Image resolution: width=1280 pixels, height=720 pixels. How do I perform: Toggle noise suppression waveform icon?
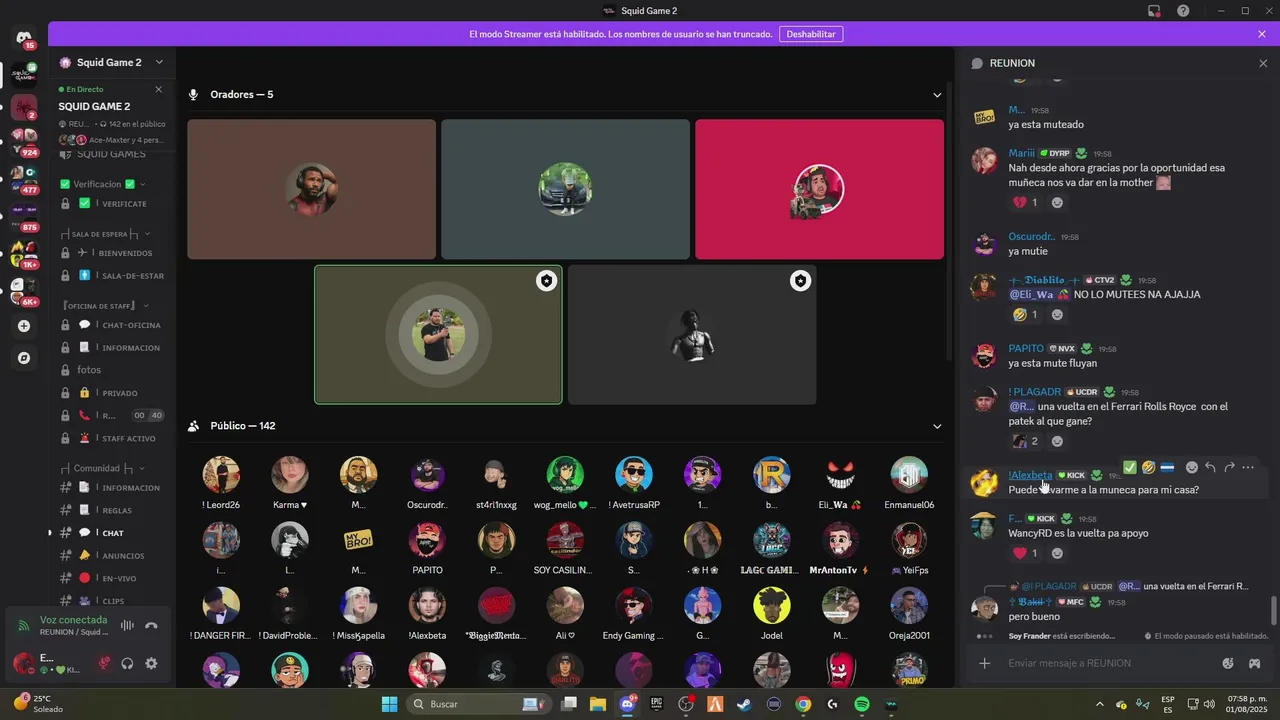click(x=127, y=626)
